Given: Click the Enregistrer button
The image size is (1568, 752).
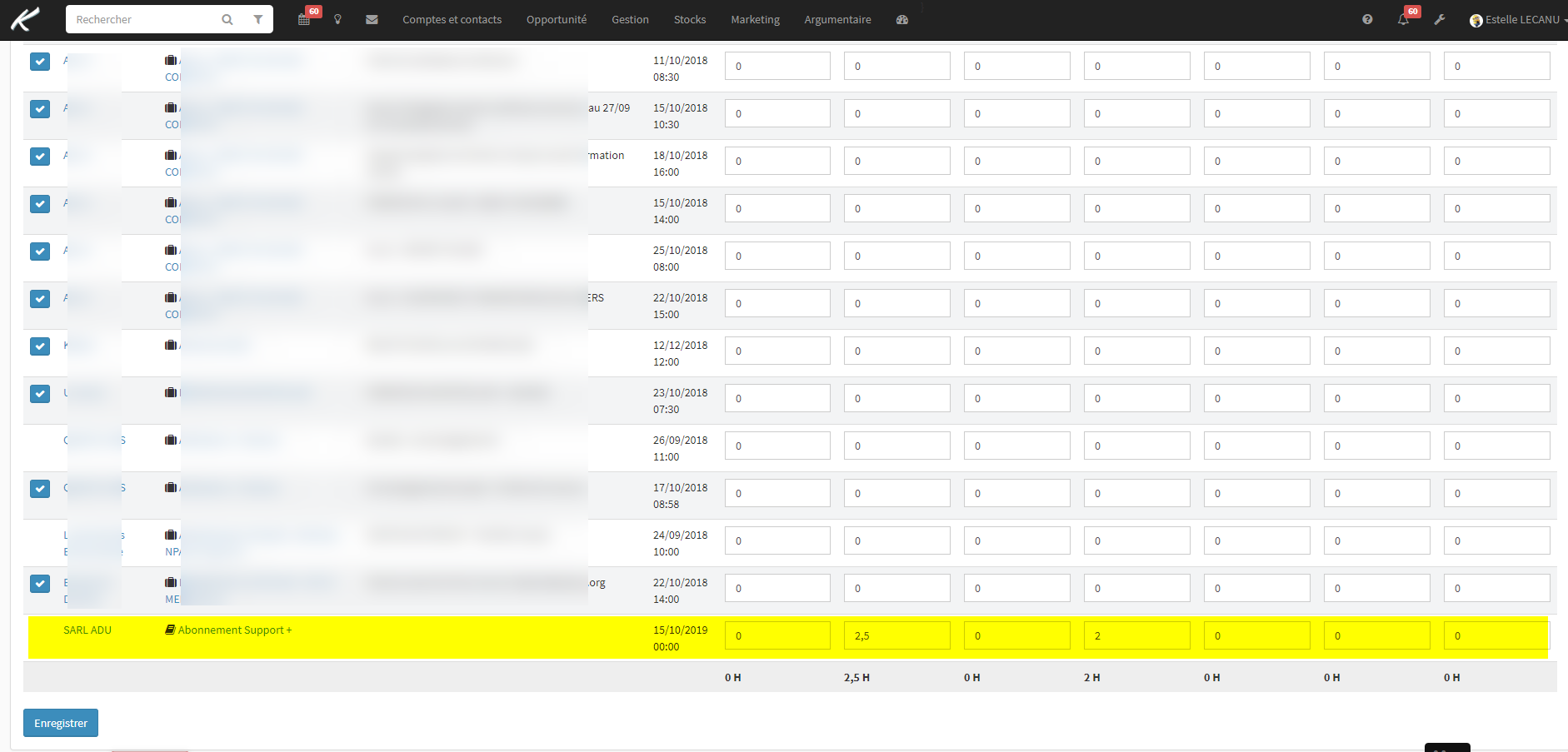Looking at the screenshot, I should click(x=61, y=723).
